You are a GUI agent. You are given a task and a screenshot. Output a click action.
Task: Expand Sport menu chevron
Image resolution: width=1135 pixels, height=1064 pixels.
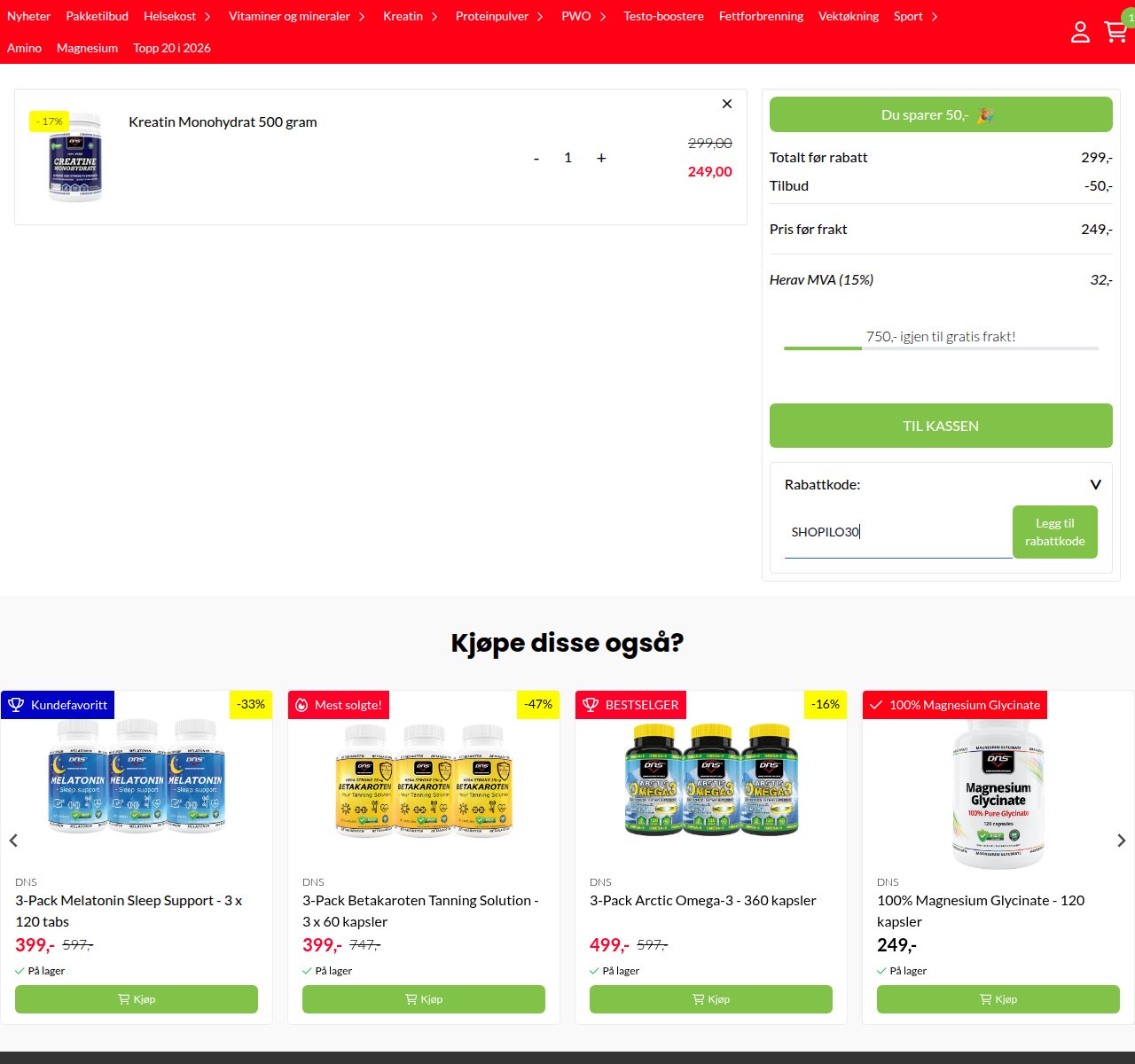pos(935,17)
